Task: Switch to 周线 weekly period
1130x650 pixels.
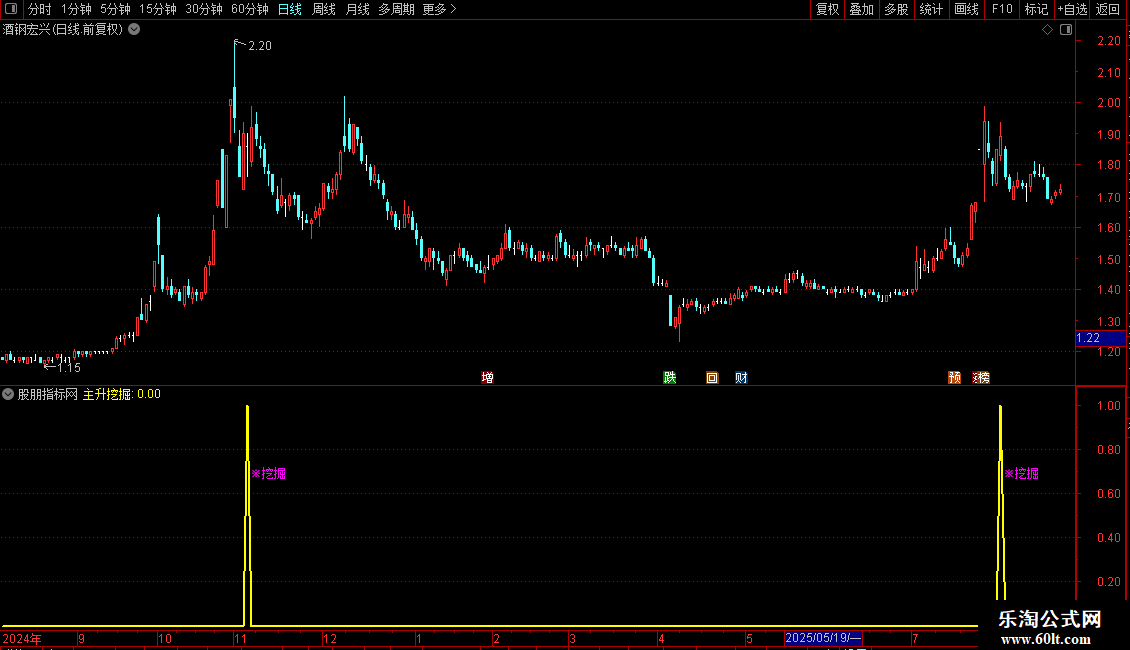Action: pyautogui.click(x=324, y=9)
